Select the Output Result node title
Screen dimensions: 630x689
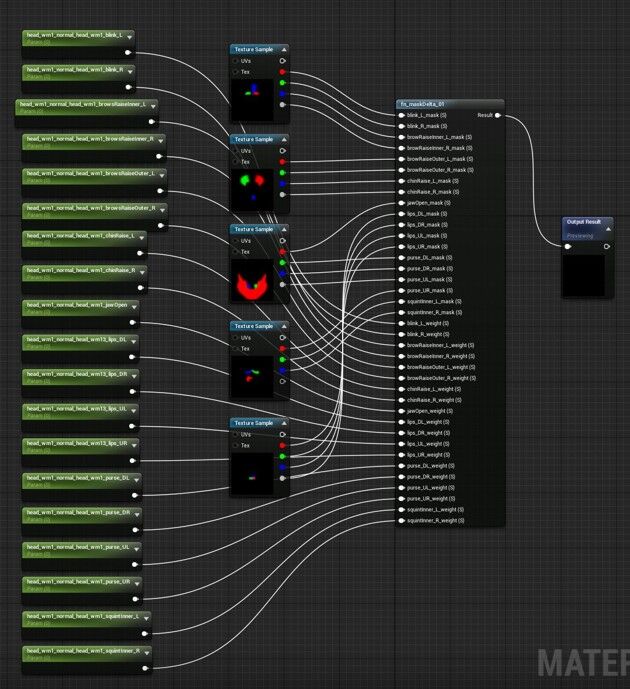pos(583,222)
